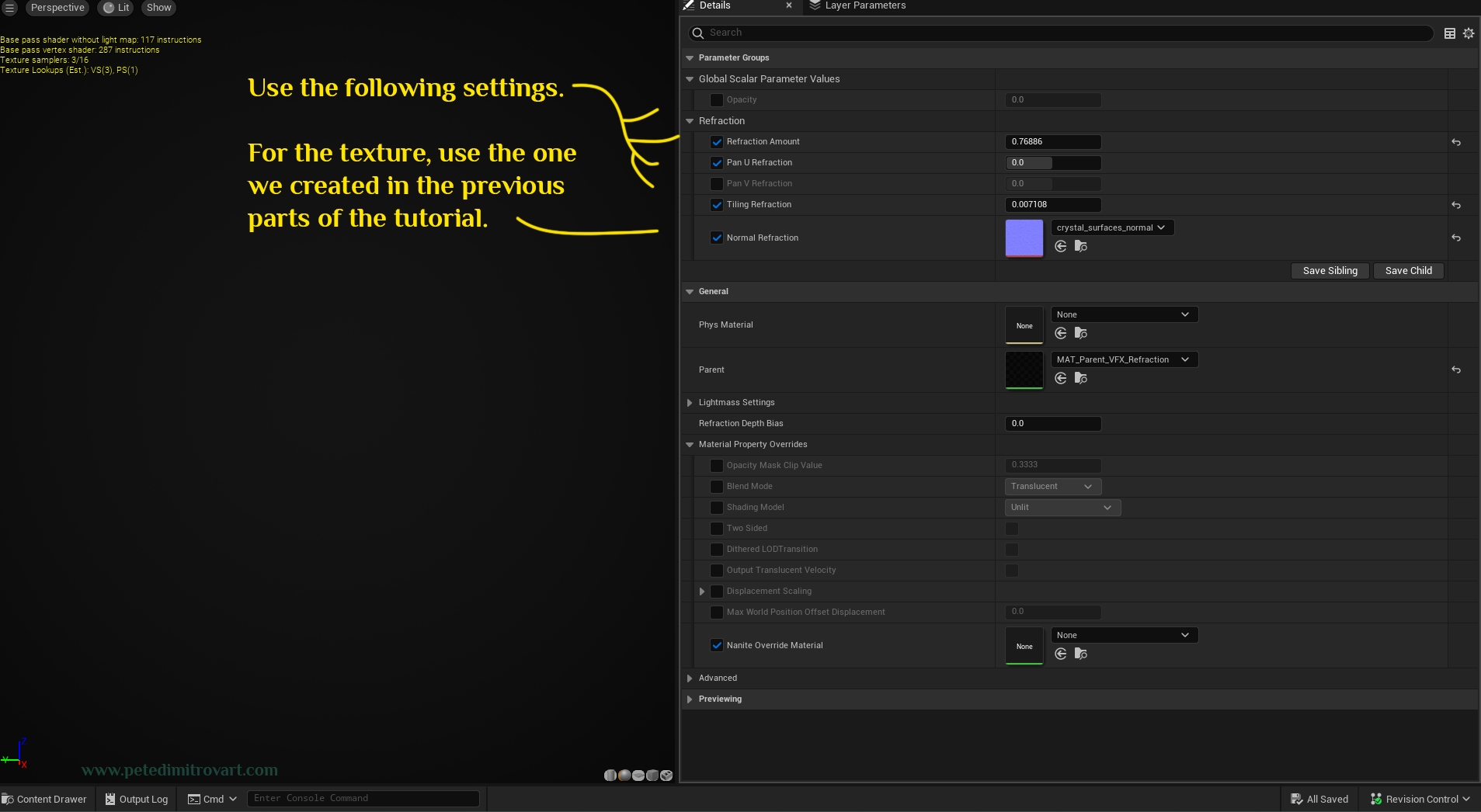Reset Tiling Refraction value arrow
Screen dimensions: 1481x812
tap(1456, 205)
